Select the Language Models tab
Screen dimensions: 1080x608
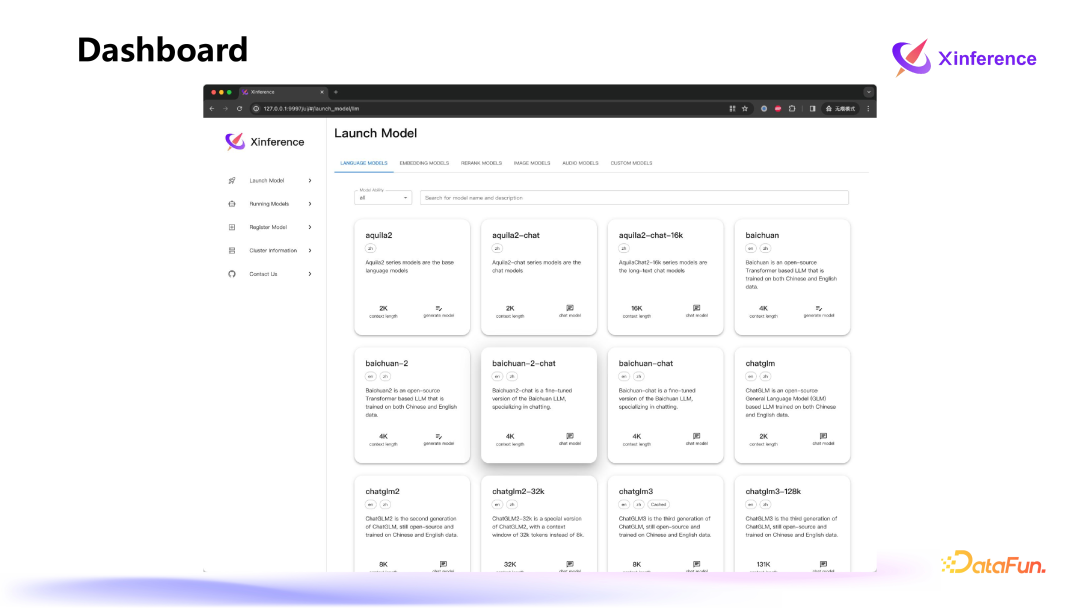pos(364,163)
